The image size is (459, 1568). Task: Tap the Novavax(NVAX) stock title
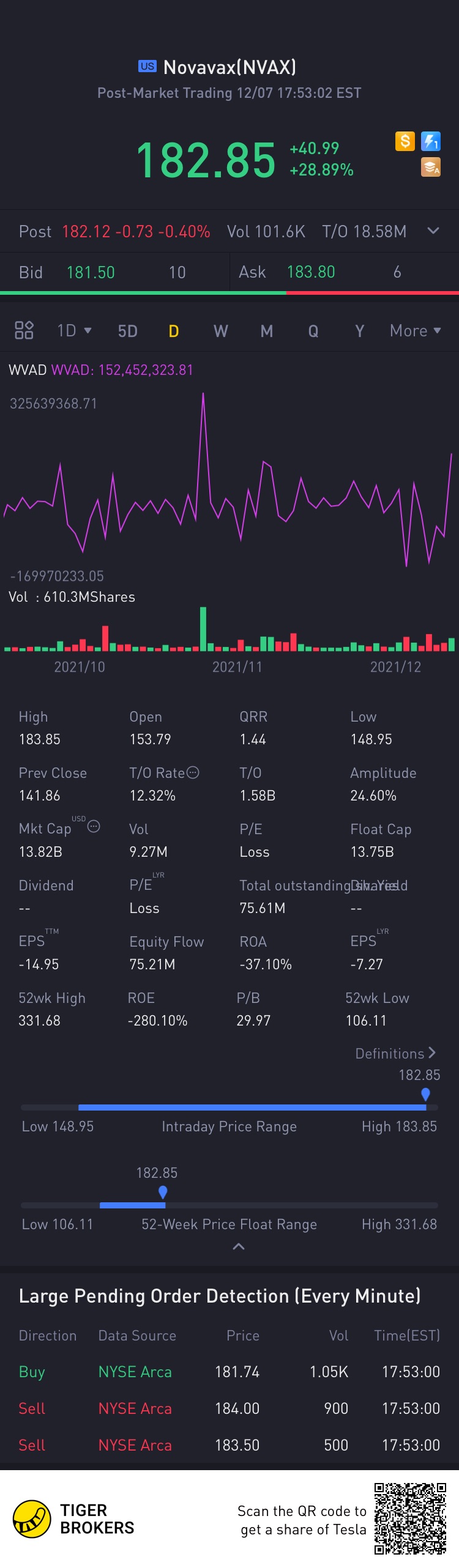tap(229, 67)
